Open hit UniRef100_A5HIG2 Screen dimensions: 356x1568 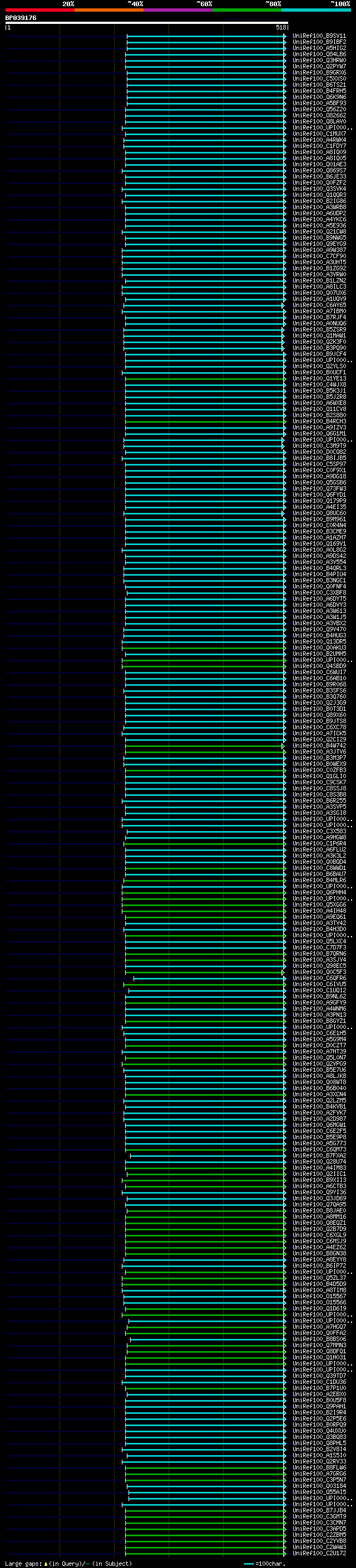319,48
